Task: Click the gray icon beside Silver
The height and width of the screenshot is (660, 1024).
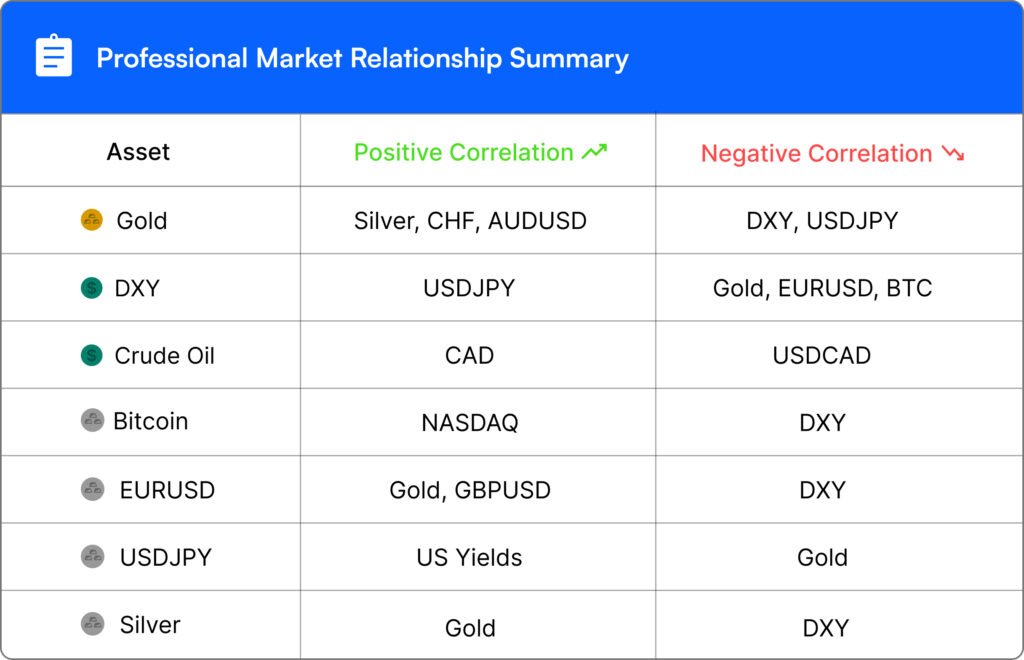Action: 92,624
